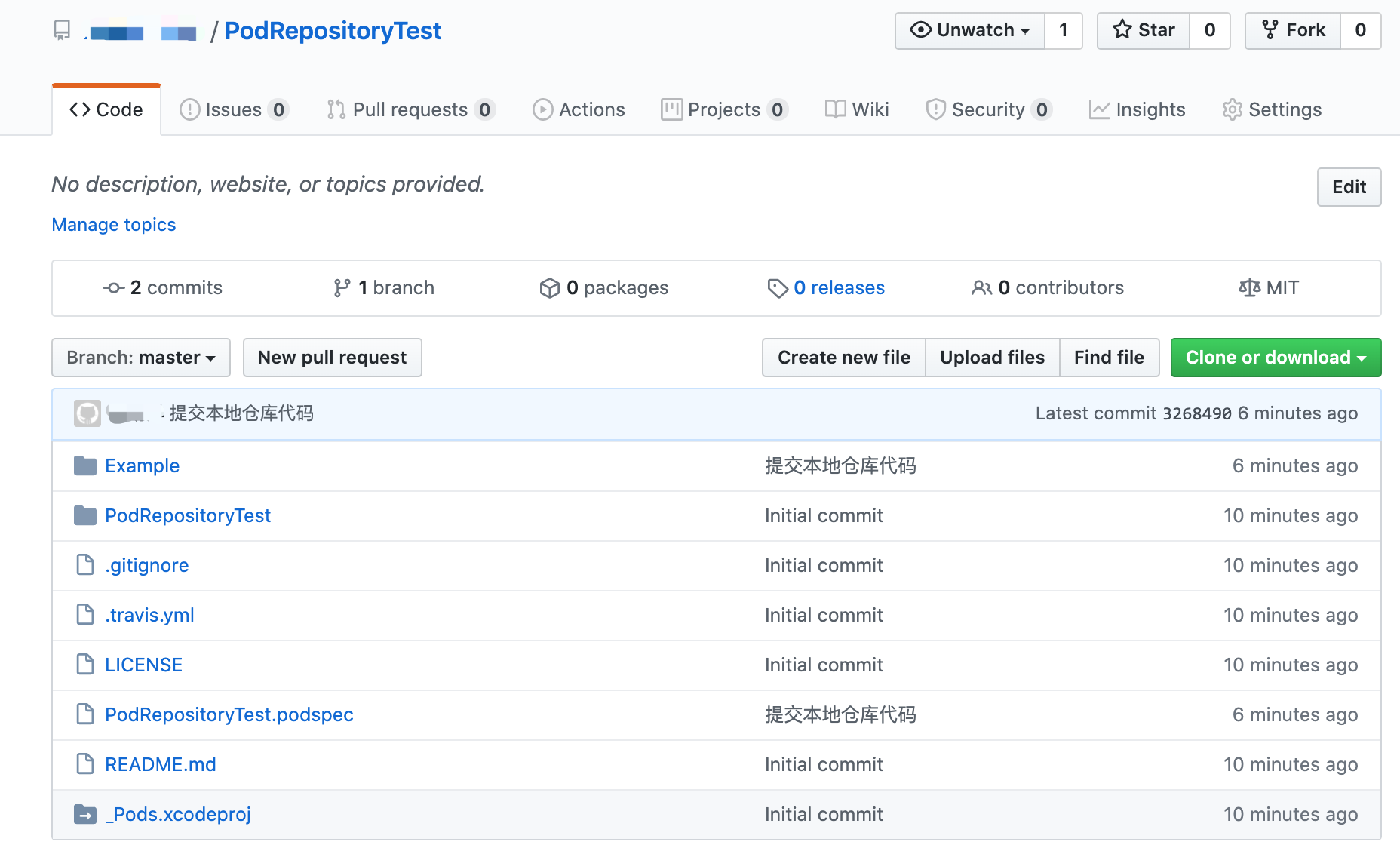1400x851 pixels.
Task: Open the Insights tab
Action: pos(1137,110)
